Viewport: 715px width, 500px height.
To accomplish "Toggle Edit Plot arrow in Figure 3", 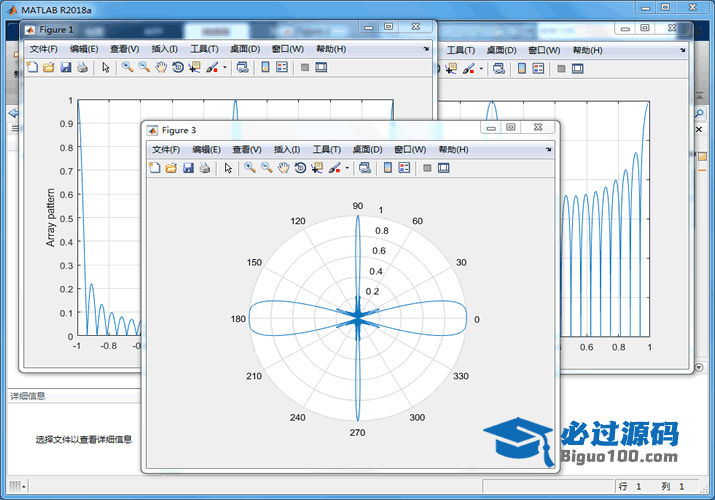I will tap(228, 168).
